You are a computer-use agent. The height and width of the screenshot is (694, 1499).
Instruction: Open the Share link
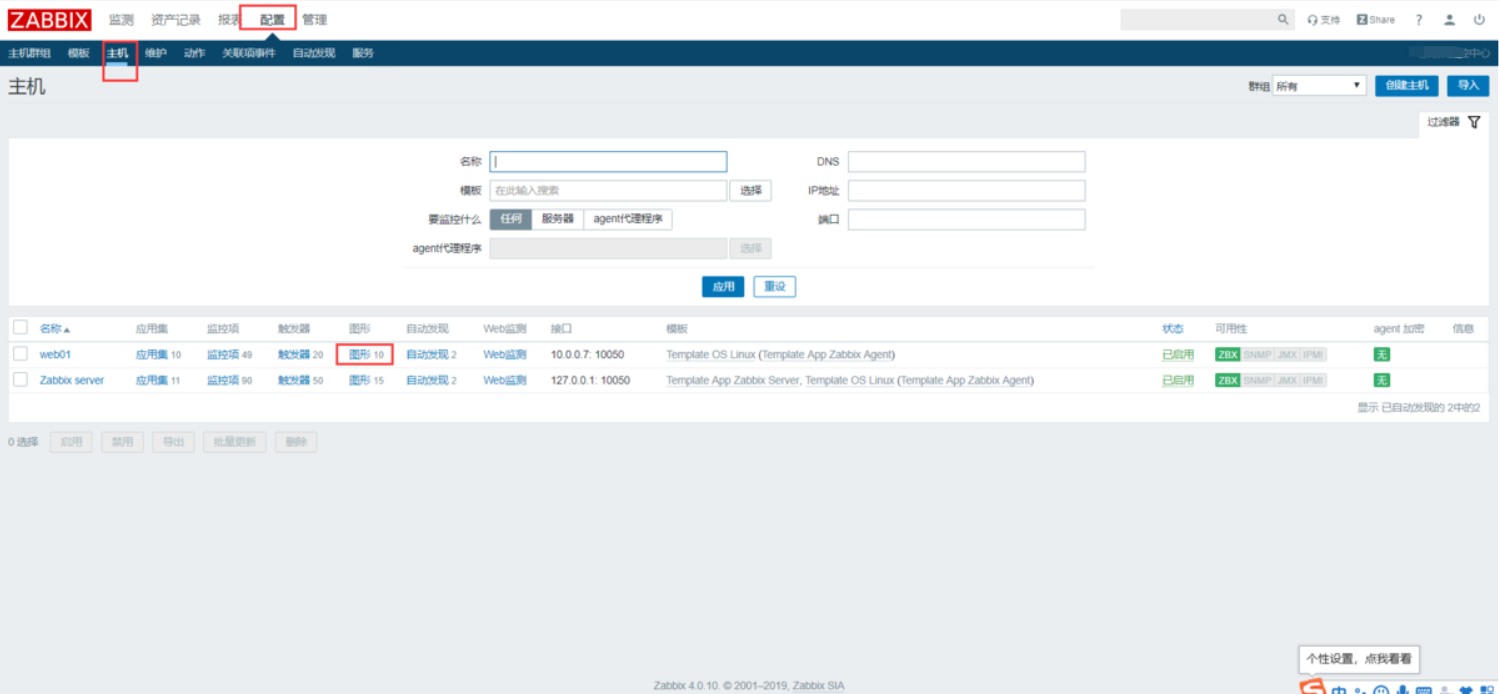[x=1376, y=20]
